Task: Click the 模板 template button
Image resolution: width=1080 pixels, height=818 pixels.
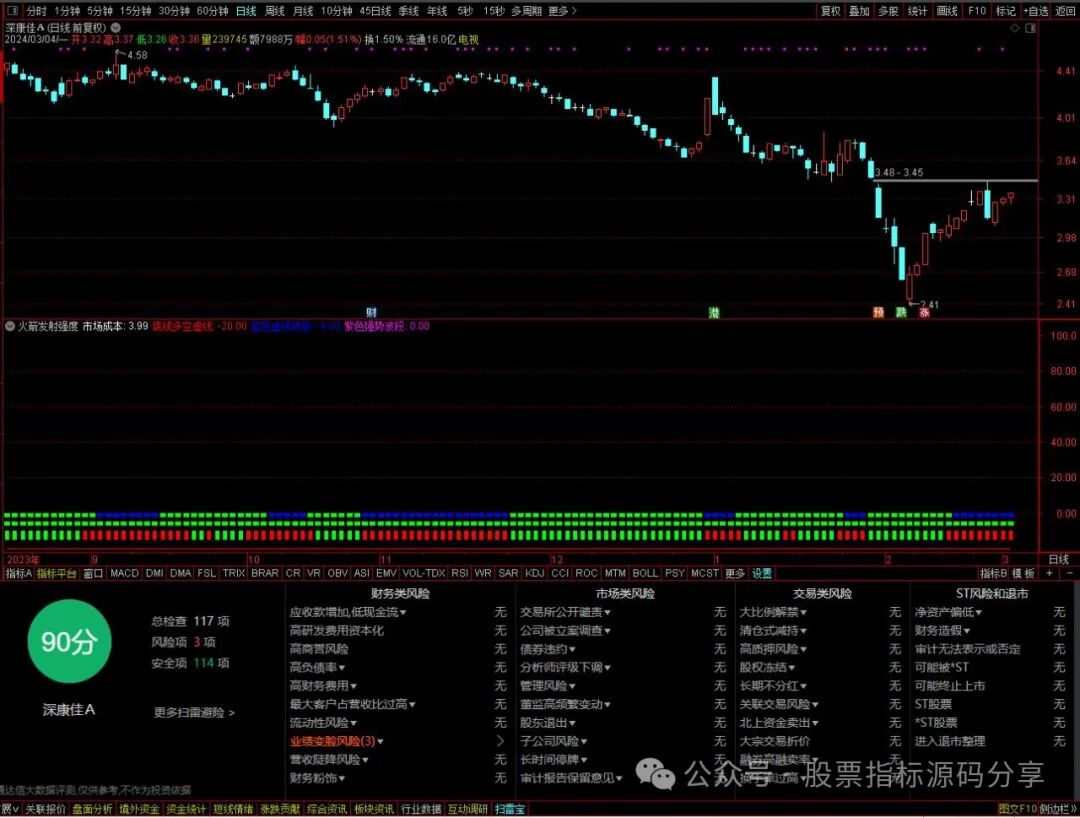Action: click(x=1024, y=573)
